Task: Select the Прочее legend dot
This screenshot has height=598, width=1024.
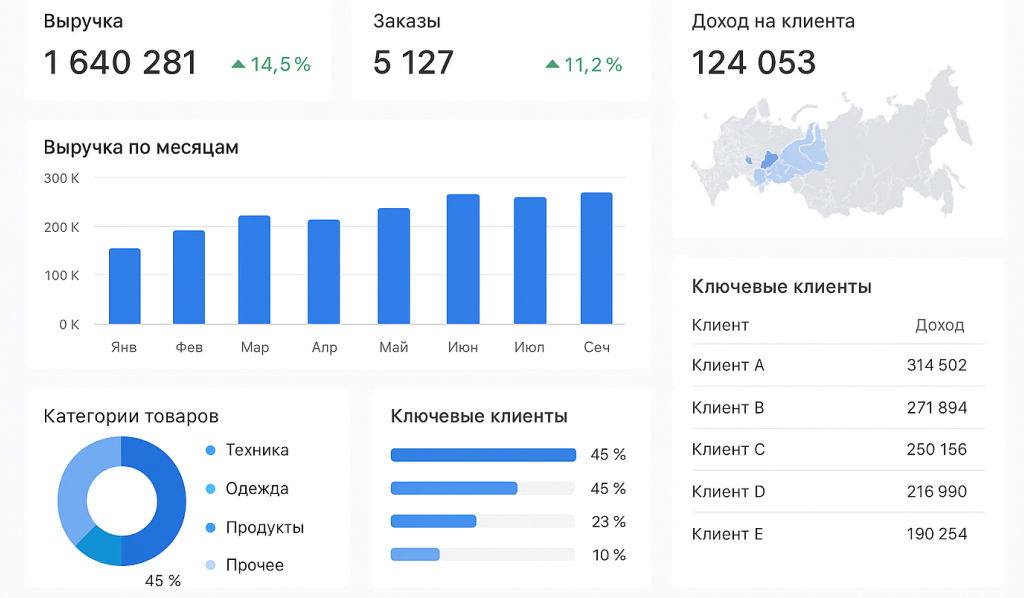Action: 210,565
